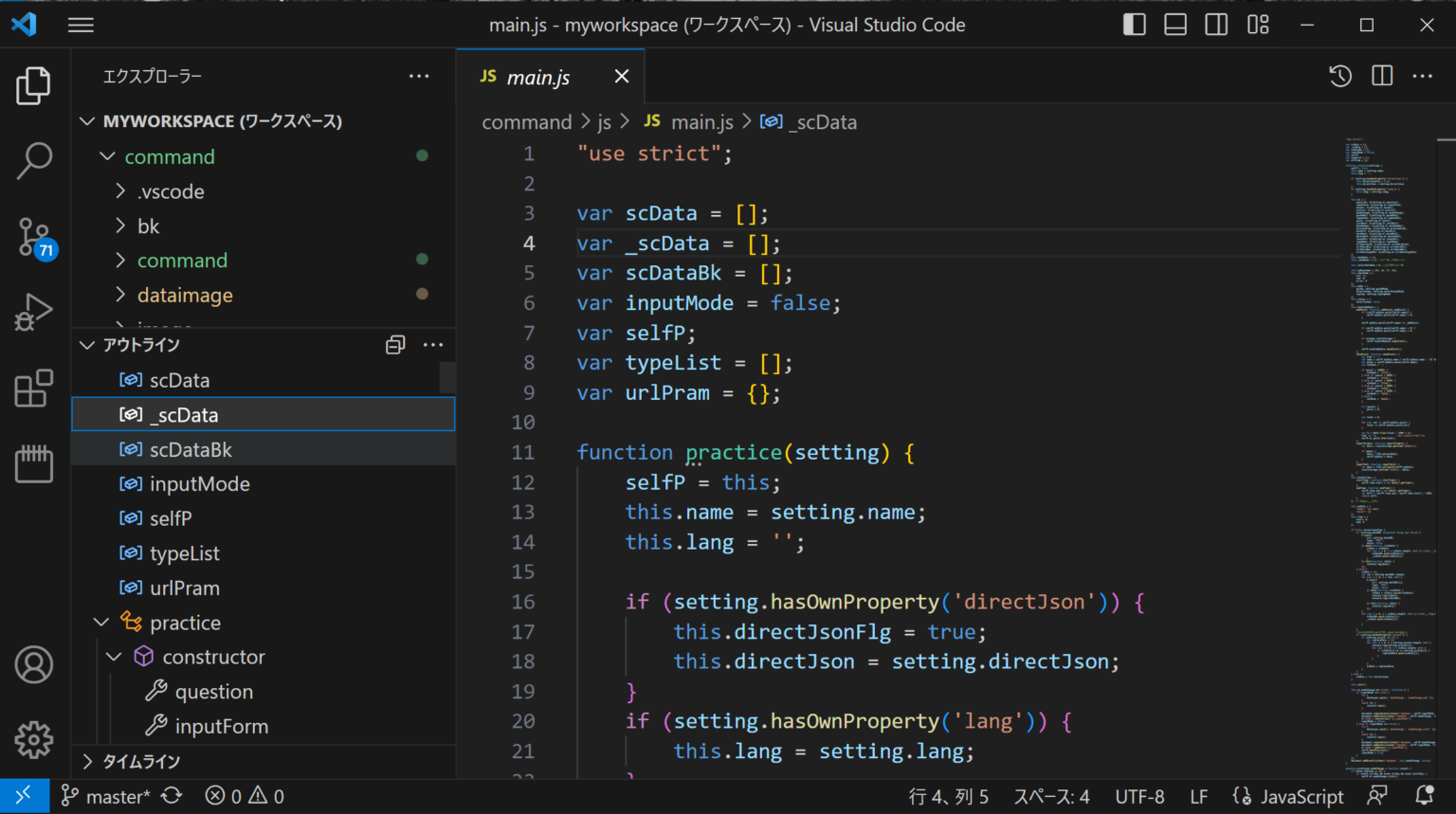Click the remote connection icon in status bar
Image resolution: width=1456 pixels, height=814 pixels.
tap(25, 796)
